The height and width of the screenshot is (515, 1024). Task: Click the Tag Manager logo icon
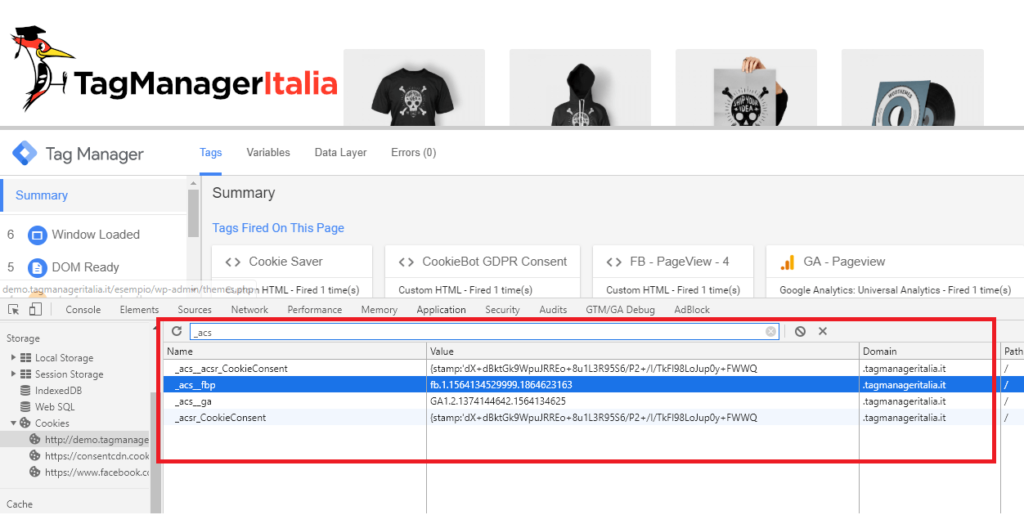point(25,153)
